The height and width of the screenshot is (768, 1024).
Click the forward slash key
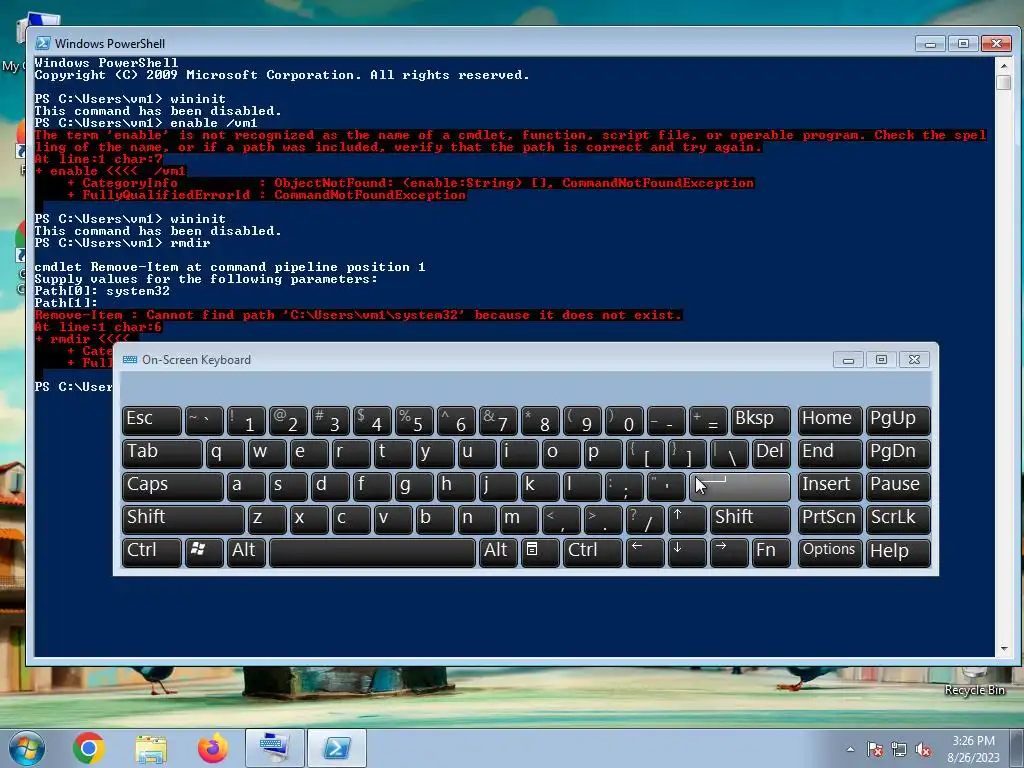tap(645, 519)
